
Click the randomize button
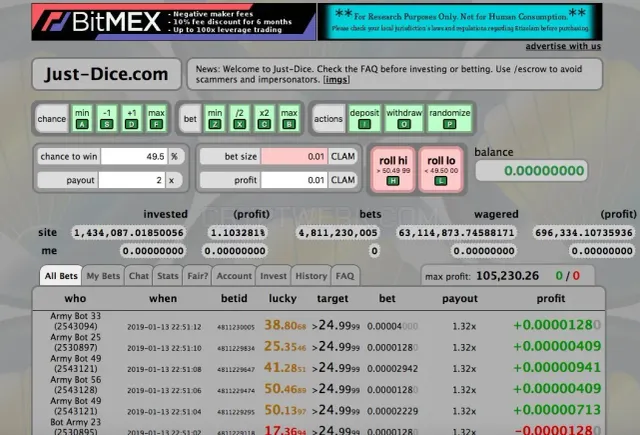[x=449, y=118]
